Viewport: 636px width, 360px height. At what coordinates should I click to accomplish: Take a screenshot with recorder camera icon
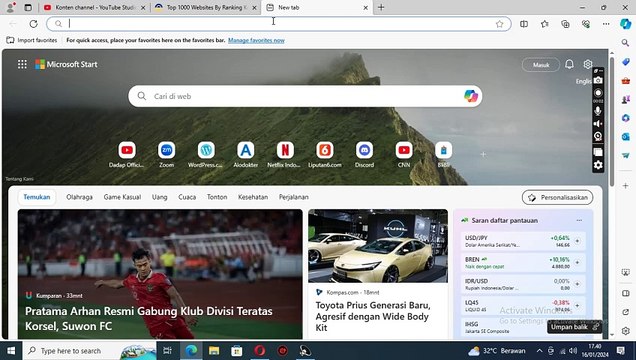click(x=598, y=80)
